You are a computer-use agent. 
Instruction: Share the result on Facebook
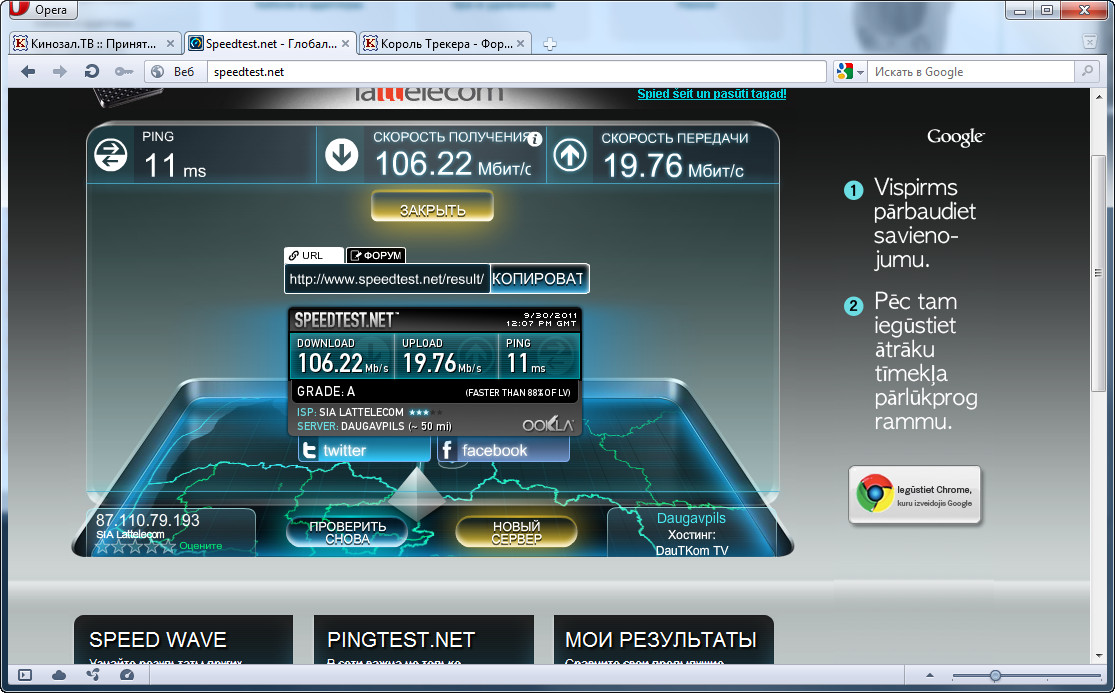[503, 450]
